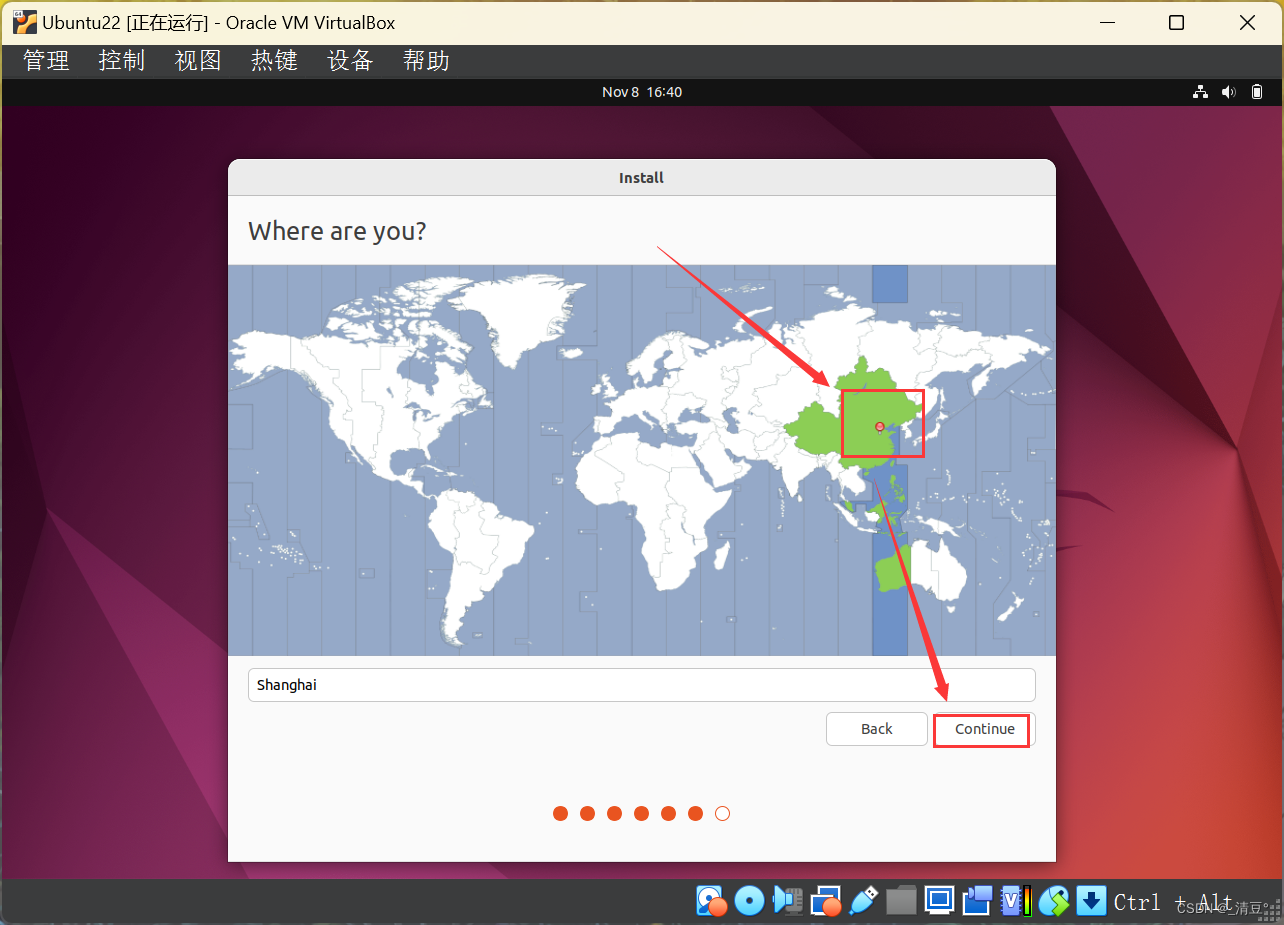Image resolution: width=1284 pixels, height=925 pixels.
Task: Click the recording status icon
Action: pos(977,901)
